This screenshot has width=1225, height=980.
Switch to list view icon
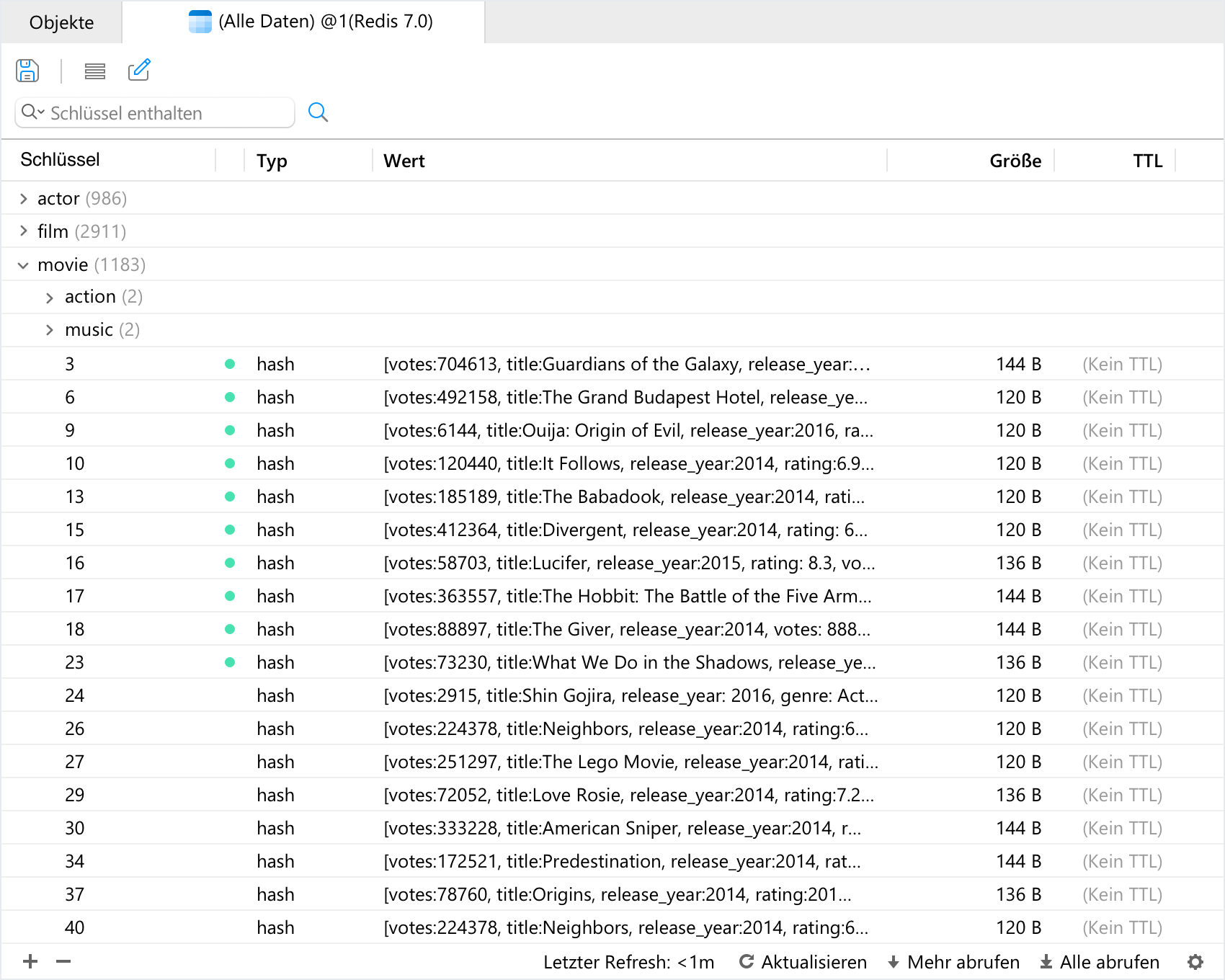coord(95,71)
